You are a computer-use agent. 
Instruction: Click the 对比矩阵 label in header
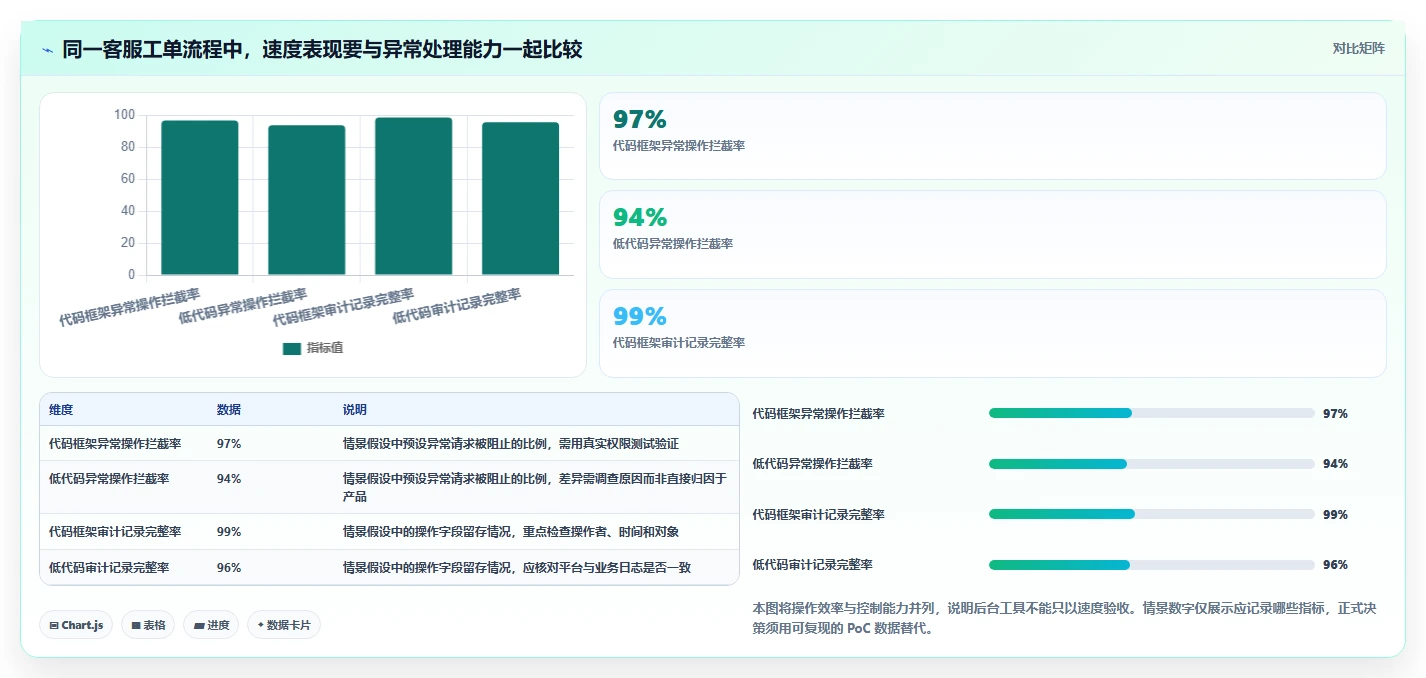[1359, 49]
